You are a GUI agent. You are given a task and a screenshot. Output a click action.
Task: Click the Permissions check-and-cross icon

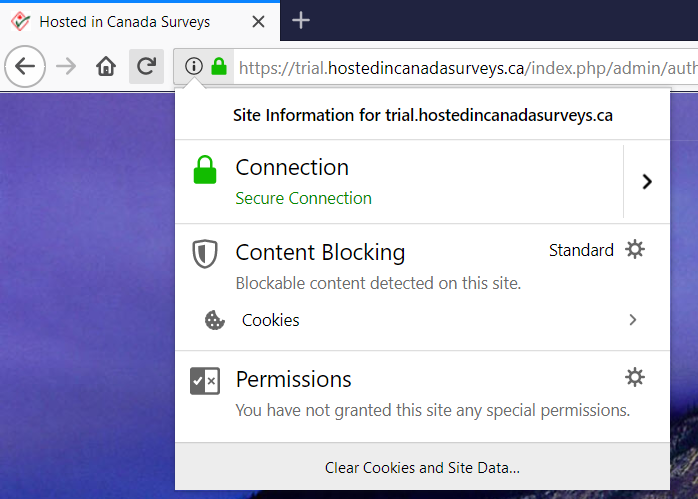pyautogui.click(x=205, y=381)
